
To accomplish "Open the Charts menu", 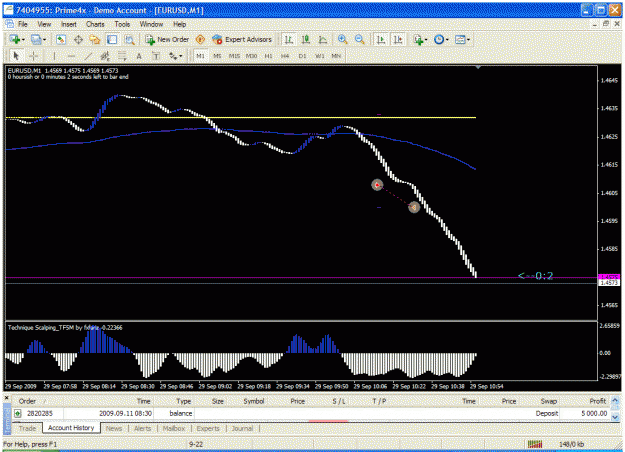I will [95, 24].
